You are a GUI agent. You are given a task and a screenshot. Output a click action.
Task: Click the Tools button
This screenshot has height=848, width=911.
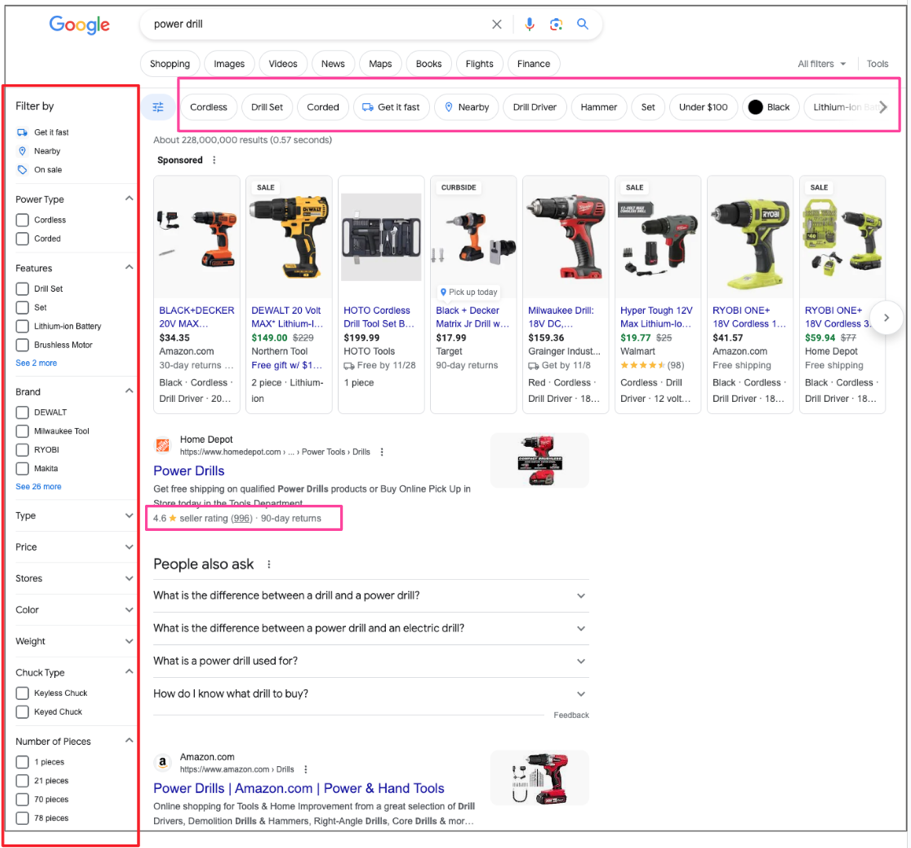tap(877, 64)
